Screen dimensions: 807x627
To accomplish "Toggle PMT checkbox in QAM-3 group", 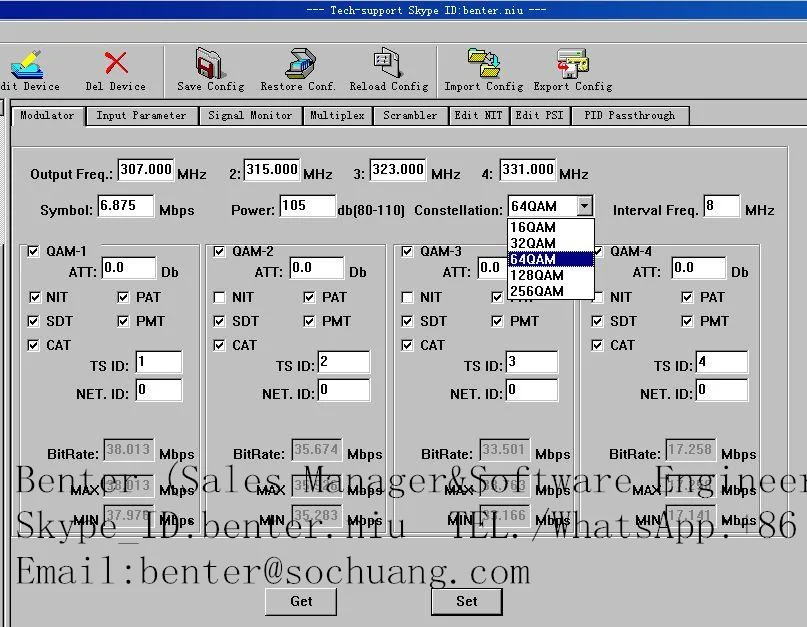I will coord(497,321).
